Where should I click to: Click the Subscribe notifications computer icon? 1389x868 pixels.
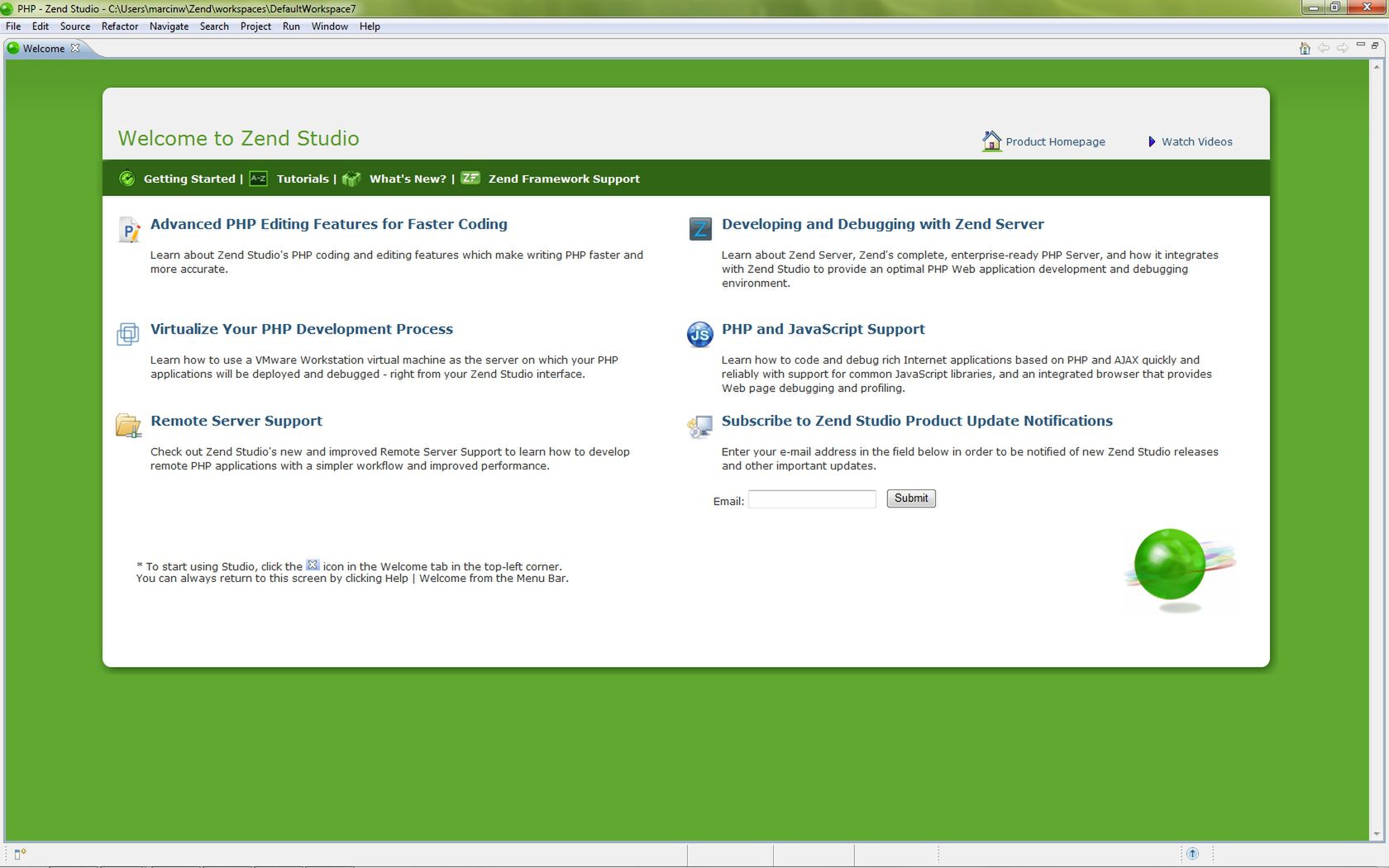[x=699, y=427]
